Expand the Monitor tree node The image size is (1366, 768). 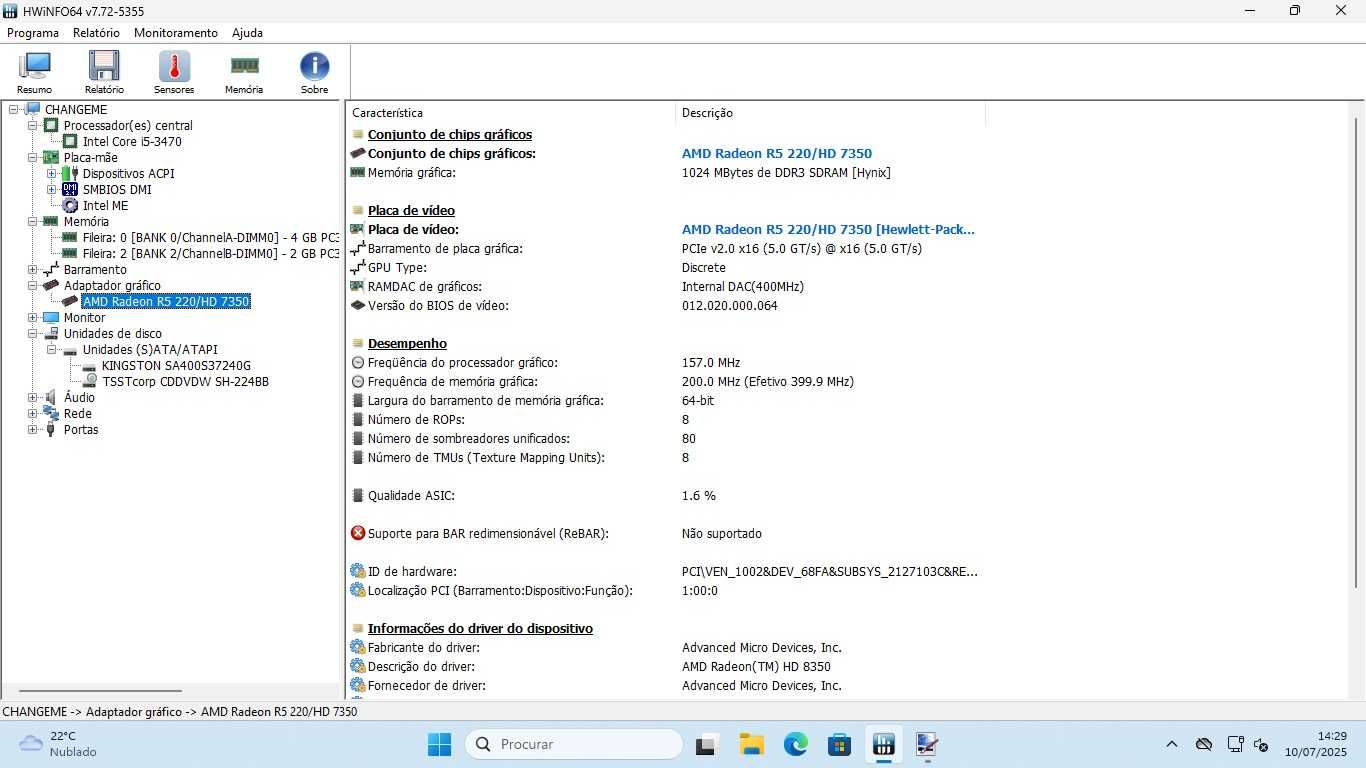[x=32, y=318]
